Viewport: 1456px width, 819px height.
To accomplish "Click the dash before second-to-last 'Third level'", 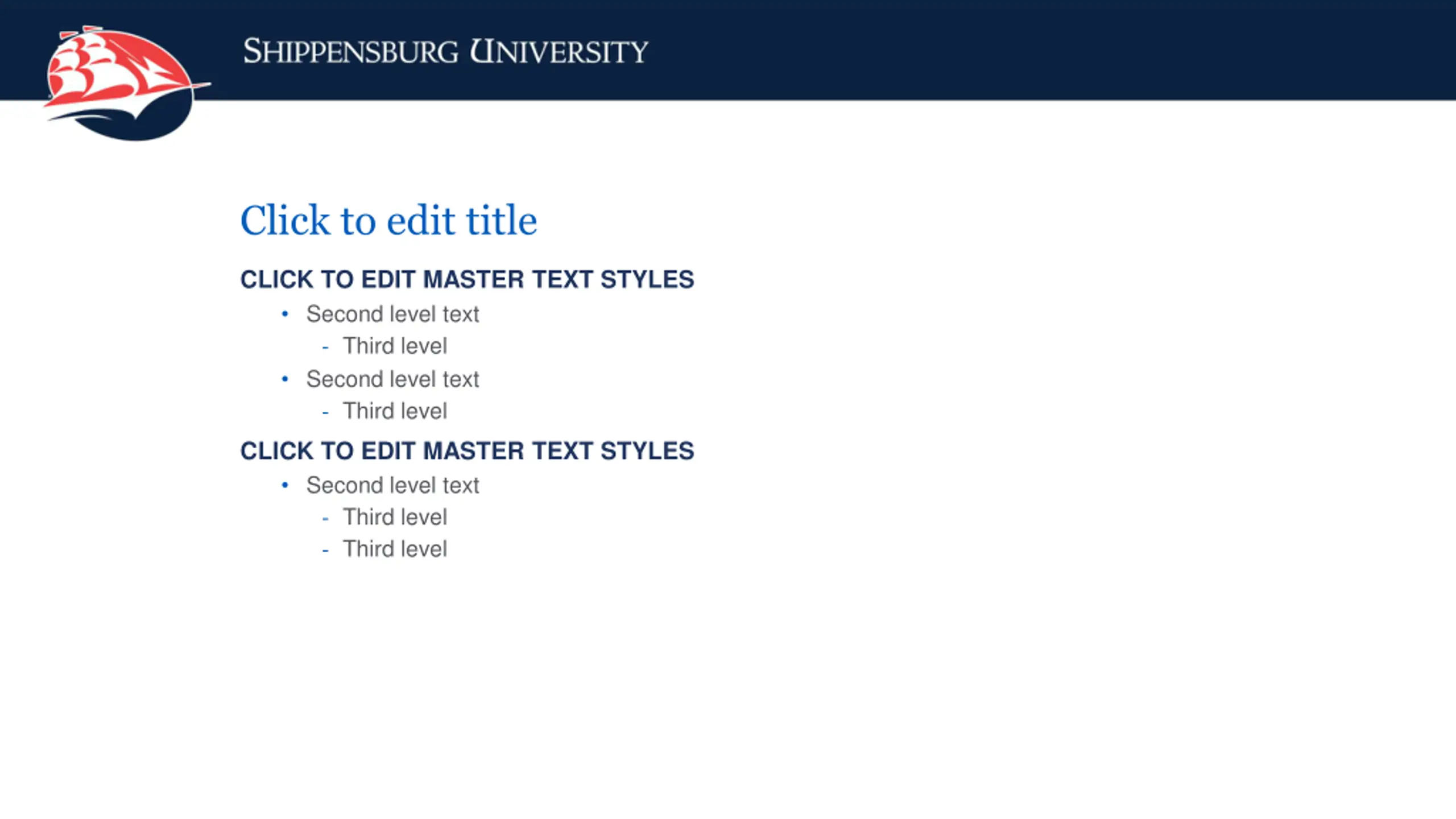I will click(325, 519).
